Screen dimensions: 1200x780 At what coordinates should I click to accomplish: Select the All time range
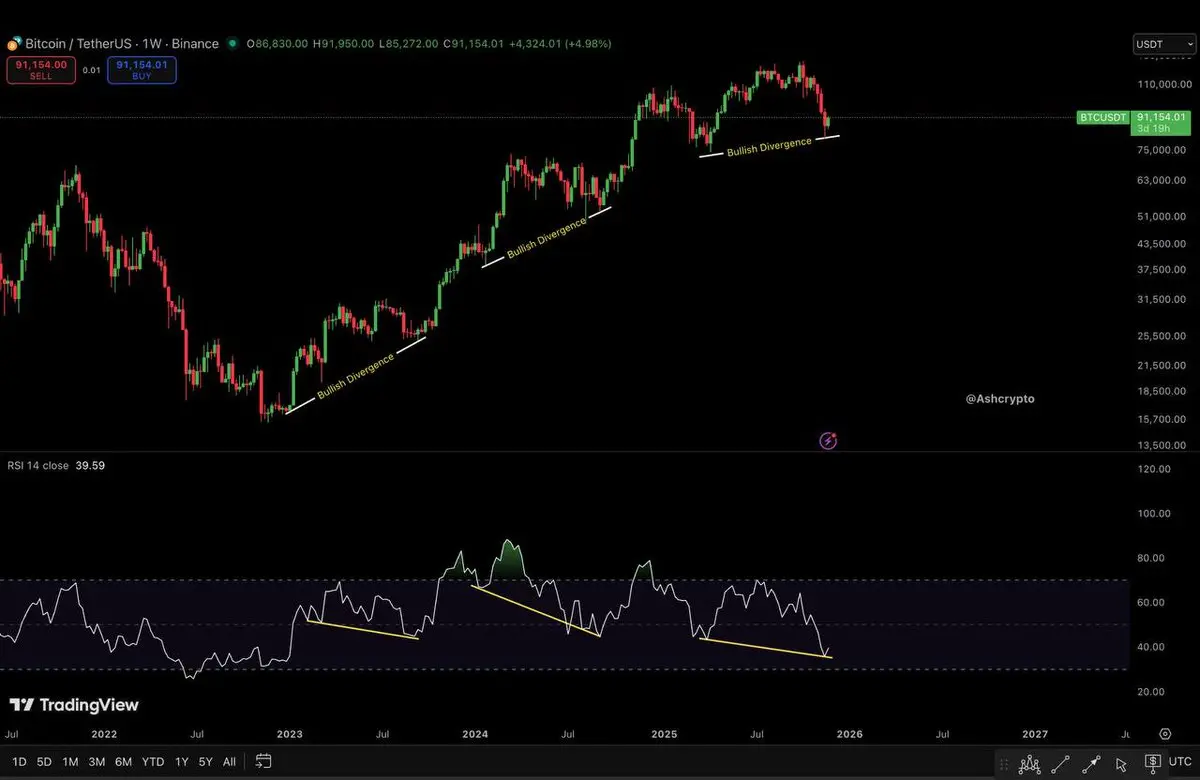[x=229, y=762]
